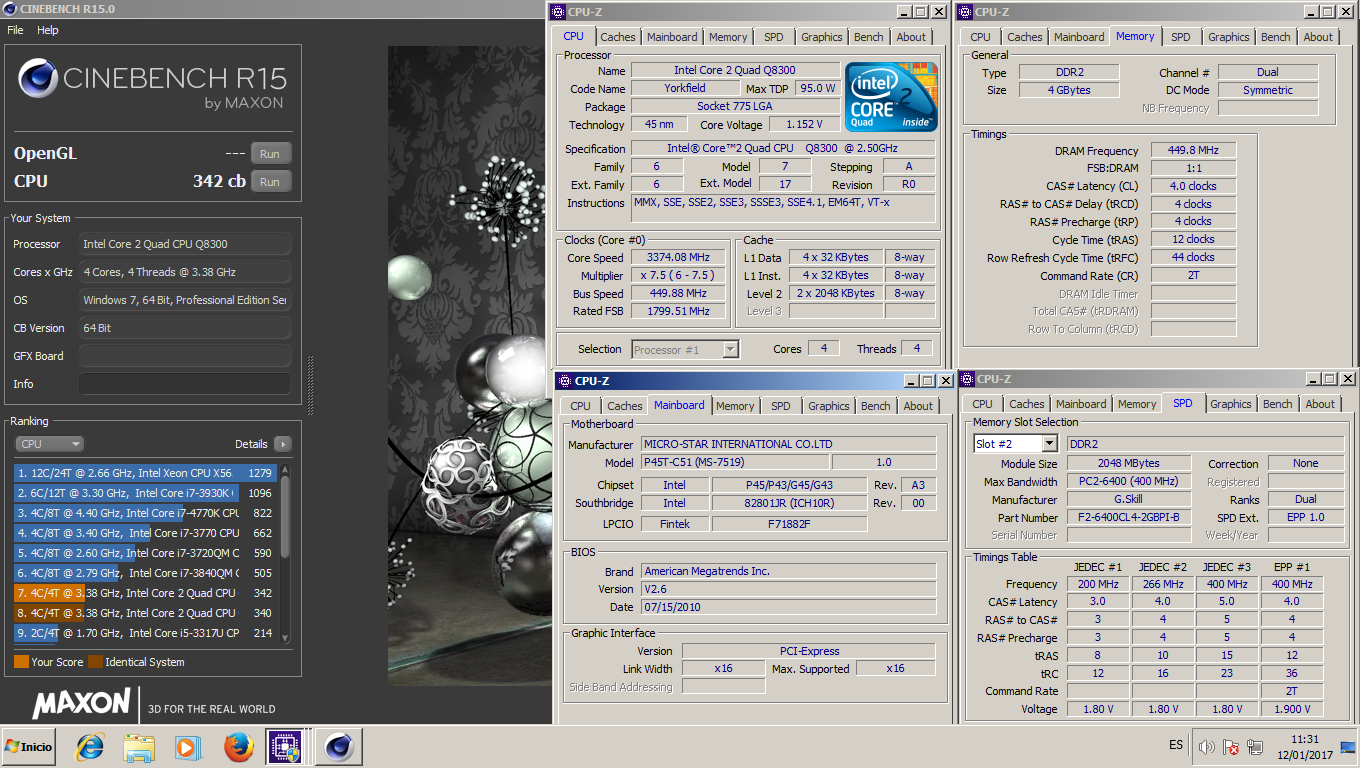Screen dimensions: 1360x768
Task: Open the CPU ranking type dropdown
Action: tap(50, 444)
